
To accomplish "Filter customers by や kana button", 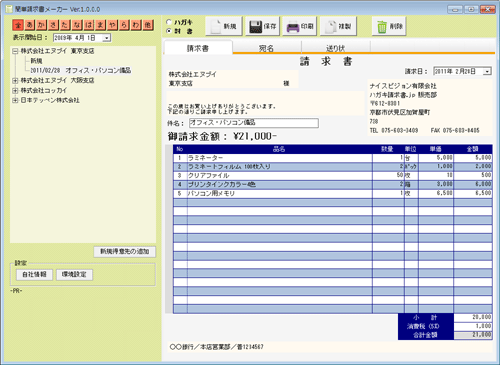I will click(113, 25).
